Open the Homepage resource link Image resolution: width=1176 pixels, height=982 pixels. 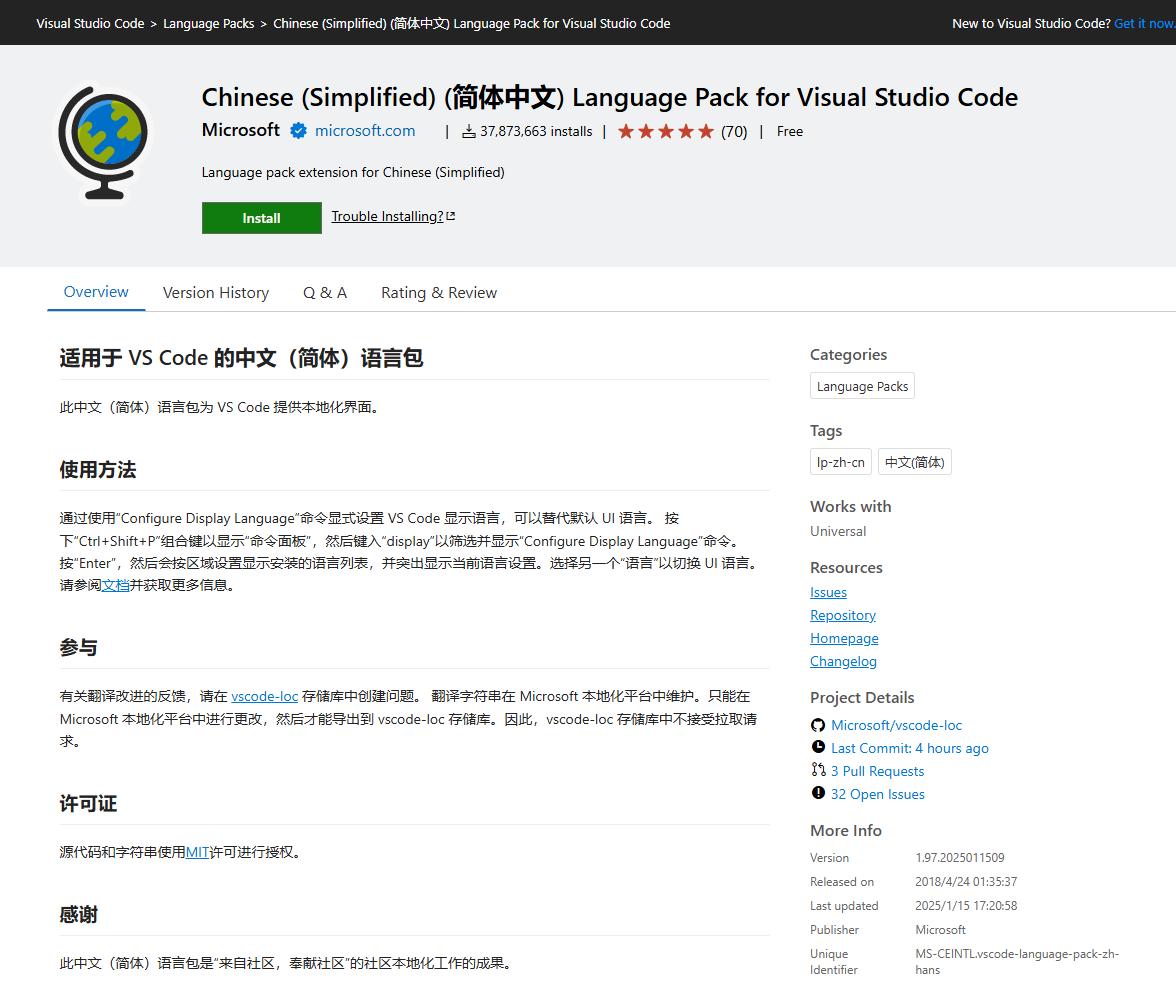coord(844,638)
